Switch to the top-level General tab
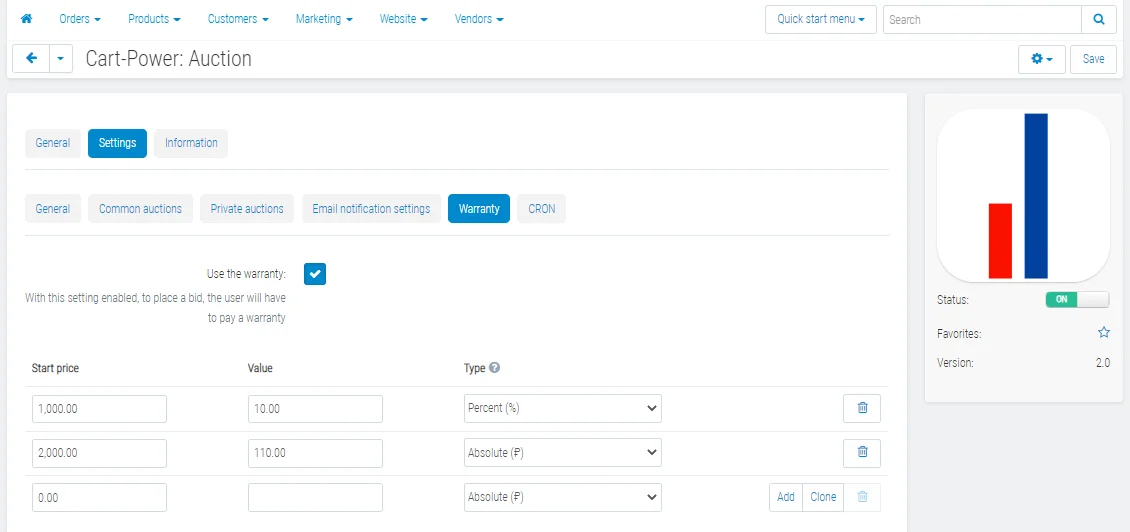This screenshot has width=1130, height=532. pyautogui.click(x=53, y=143)
